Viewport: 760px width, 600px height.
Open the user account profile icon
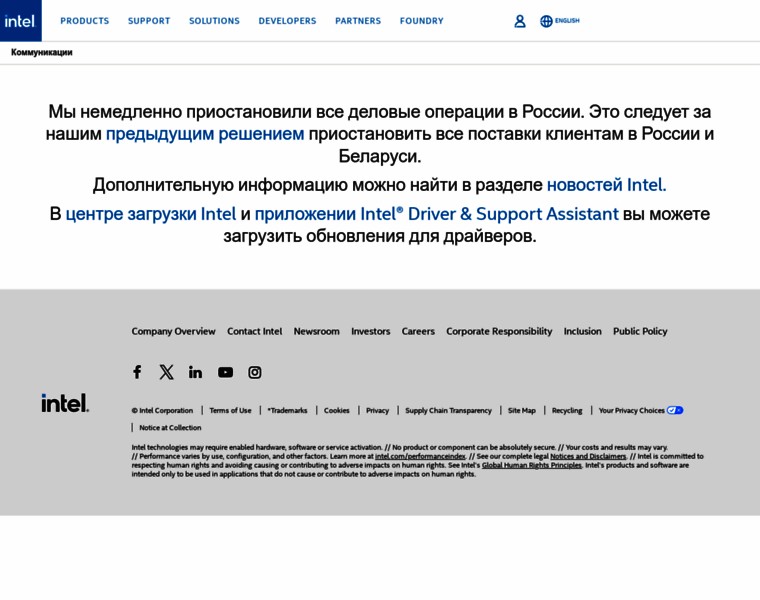coord(520,21)
